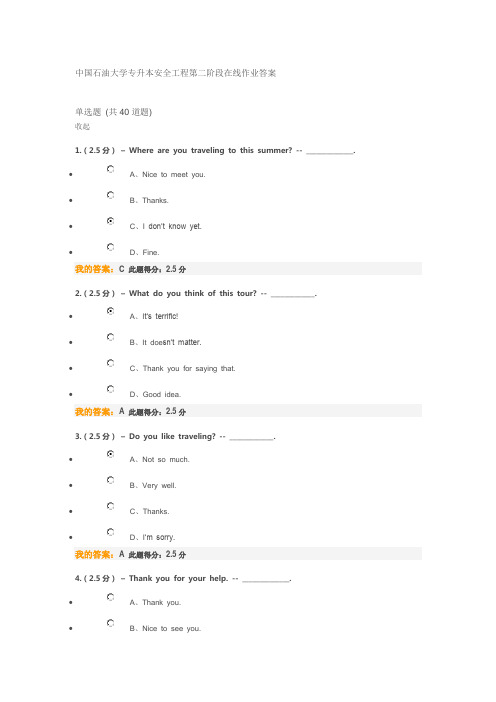
Task: Select 'Thank you.' in question 4
Action: click(x=111, y=597)
